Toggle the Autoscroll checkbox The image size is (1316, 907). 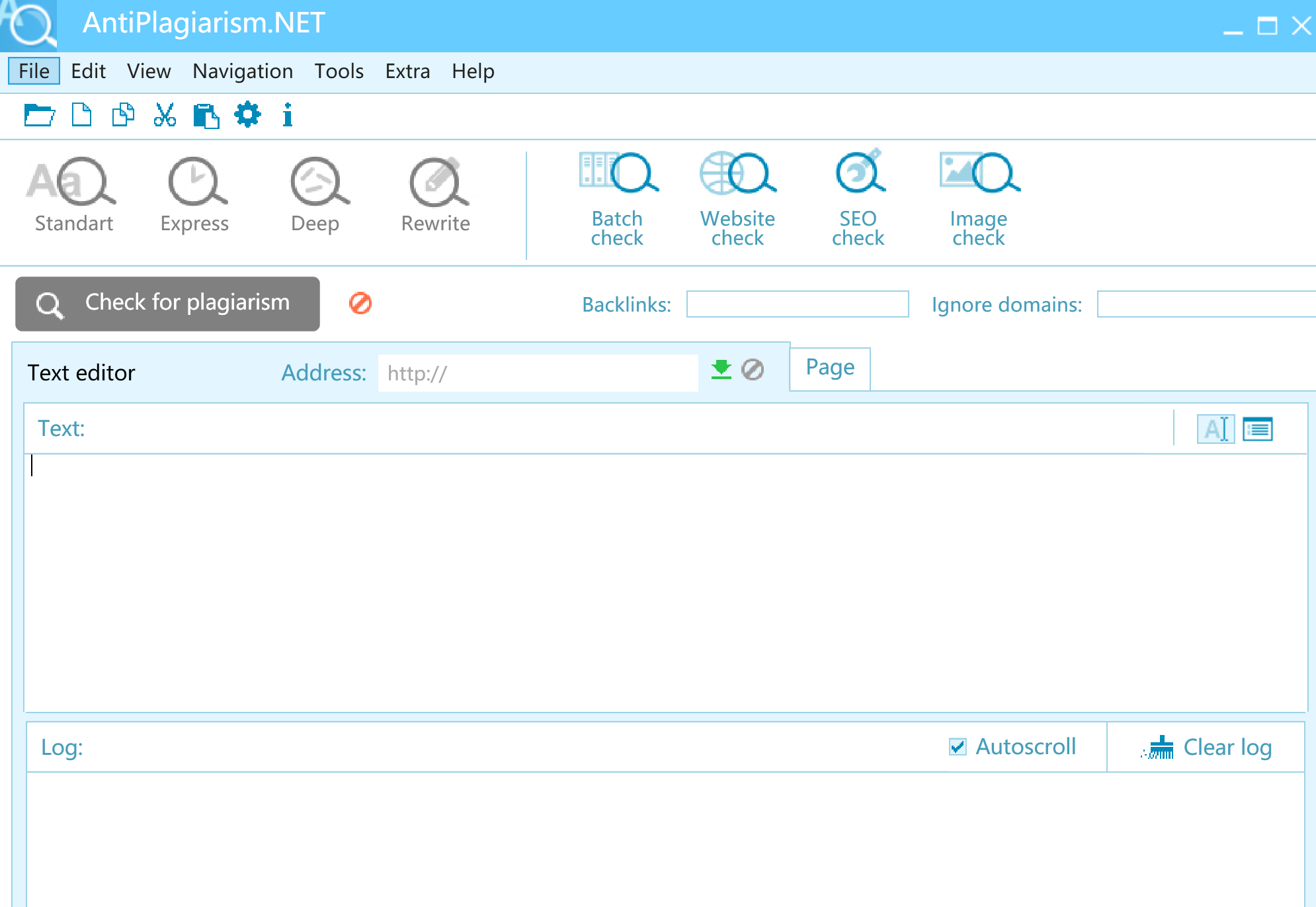(x=958, y=747)
